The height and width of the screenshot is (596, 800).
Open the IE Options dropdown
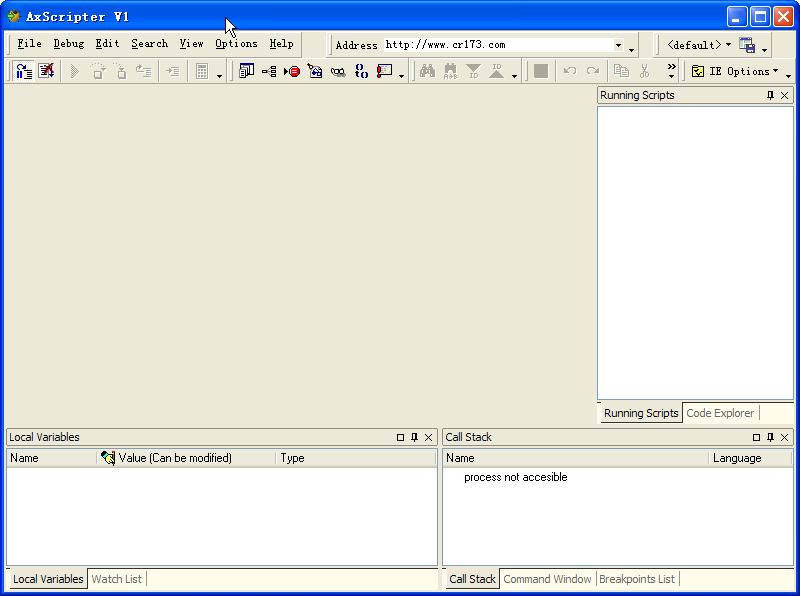click(x=737, y=71)
